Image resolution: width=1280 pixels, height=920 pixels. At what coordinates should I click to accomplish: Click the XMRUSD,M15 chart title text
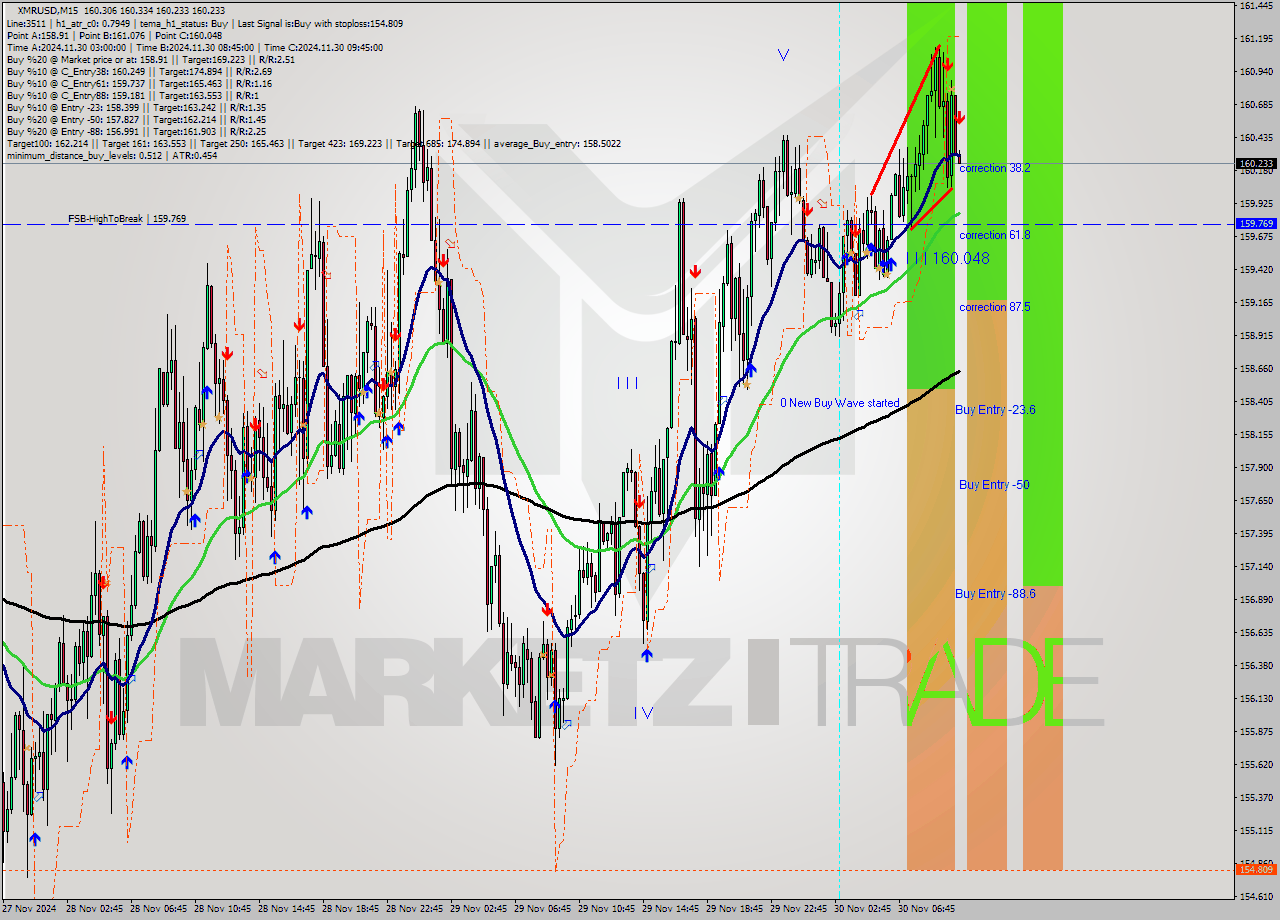(x=48, y=9)
